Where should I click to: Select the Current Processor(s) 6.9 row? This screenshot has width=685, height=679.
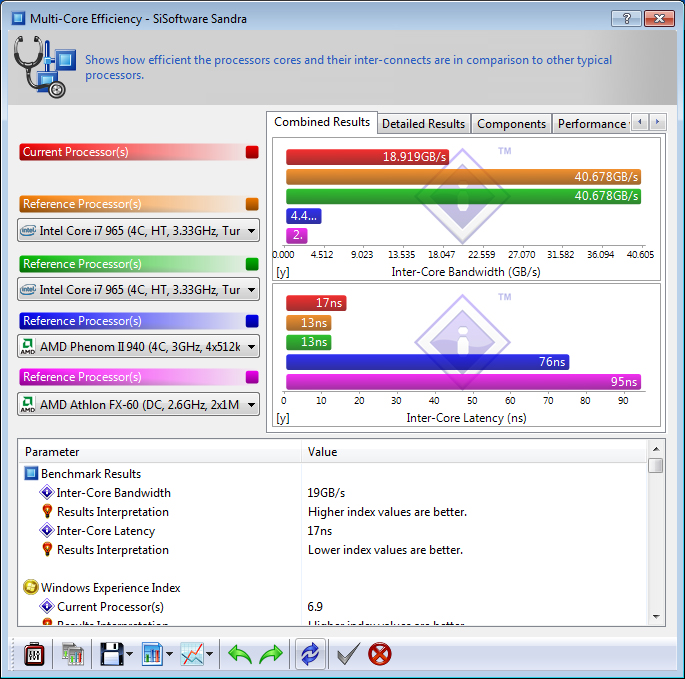click(x=332, y=607)
